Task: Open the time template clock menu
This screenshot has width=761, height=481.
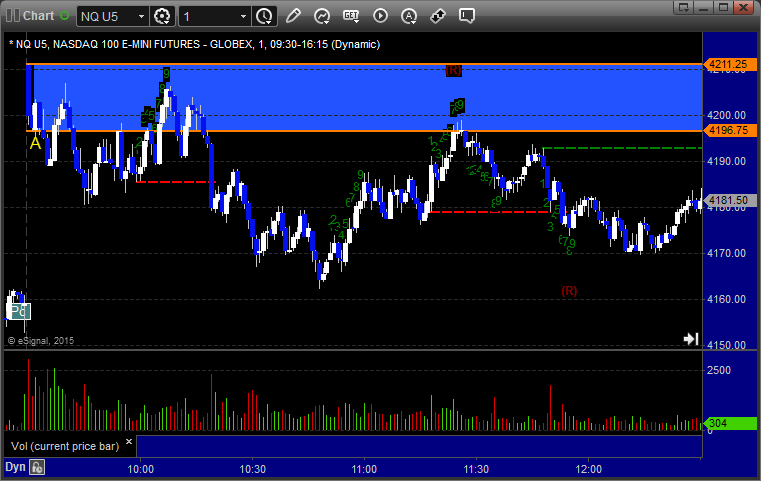Action: click(x=265, y=17)
